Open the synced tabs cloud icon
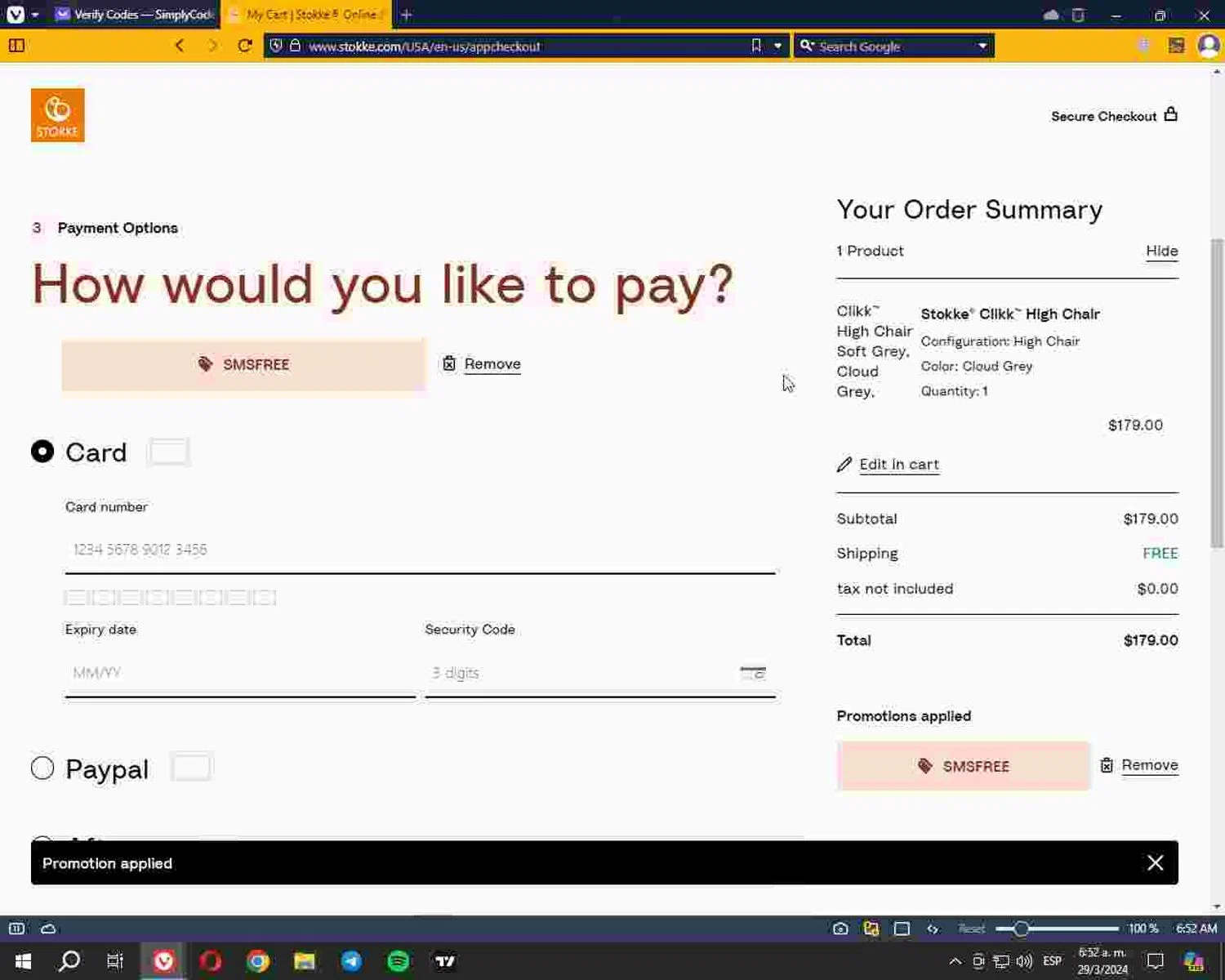Image resolution: width=1225 pixels, height=980 pixels. (1051, 15)
